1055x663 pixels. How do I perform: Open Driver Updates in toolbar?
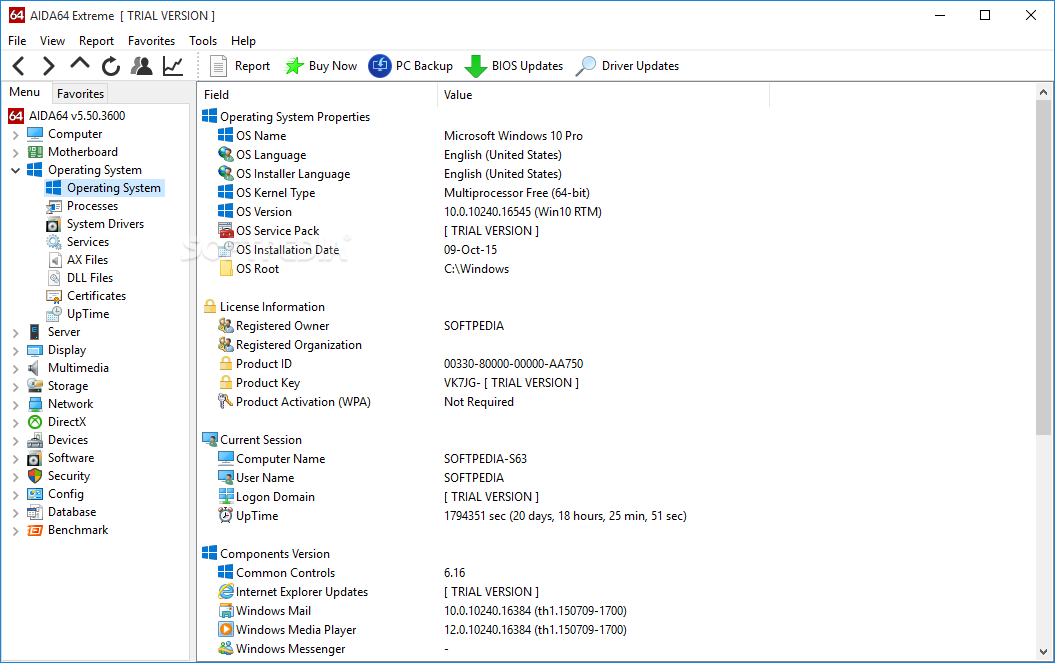tap(628, 66)
